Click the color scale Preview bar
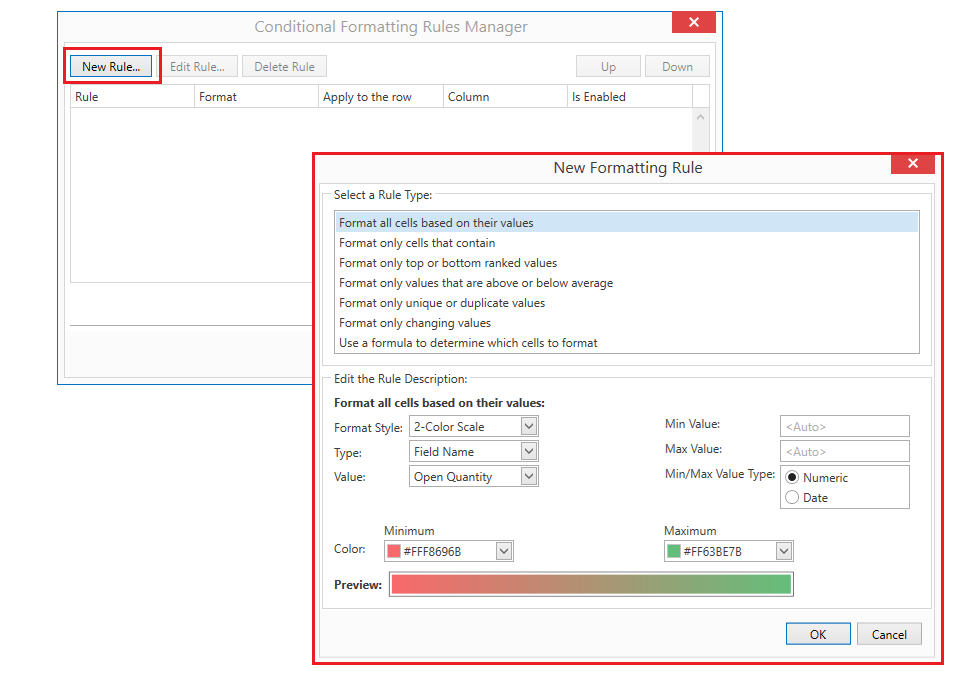This screenshot has width=976, height=680. (x=591, y=585)
